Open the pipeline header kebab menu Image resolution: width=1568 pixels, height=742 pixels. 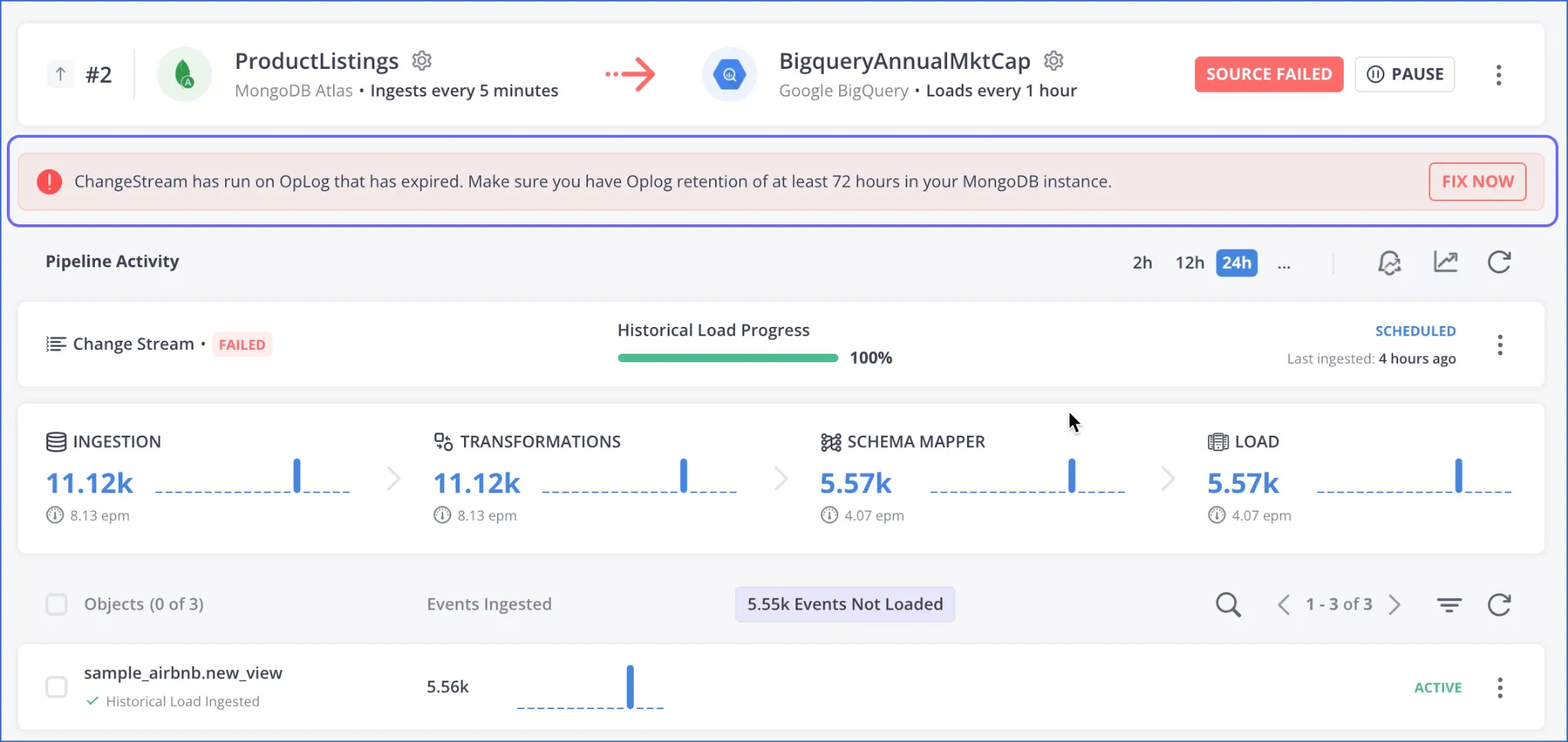tap(1499, 74)
